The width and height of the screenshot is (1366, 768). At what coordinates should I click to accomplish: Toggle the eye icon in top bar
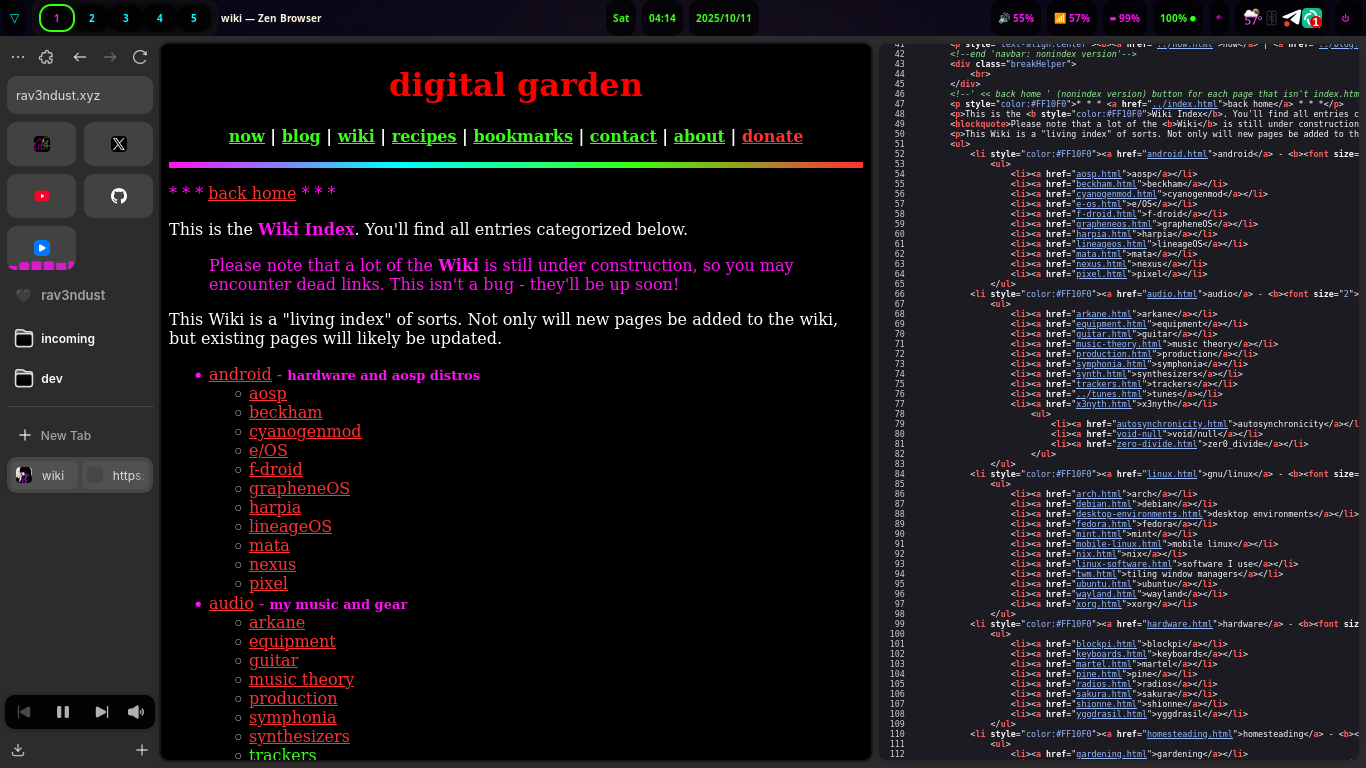click(x=1218, y=18)
